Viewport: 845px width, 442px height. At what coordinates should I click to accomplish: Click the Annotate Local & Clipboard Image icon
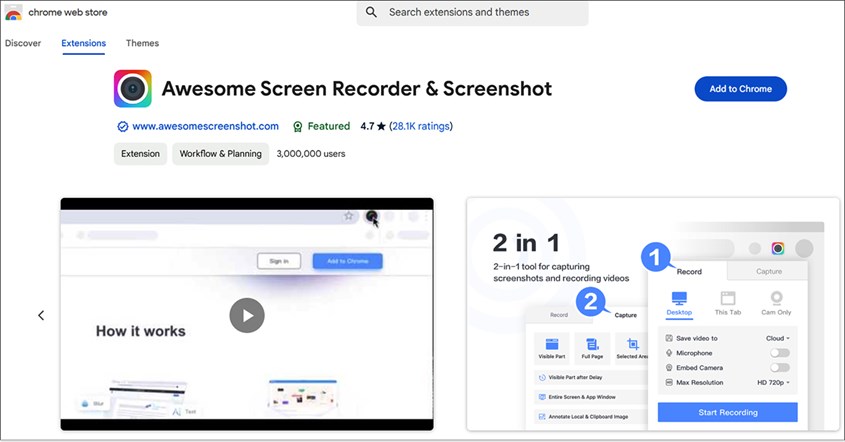[x=542, y=417]
